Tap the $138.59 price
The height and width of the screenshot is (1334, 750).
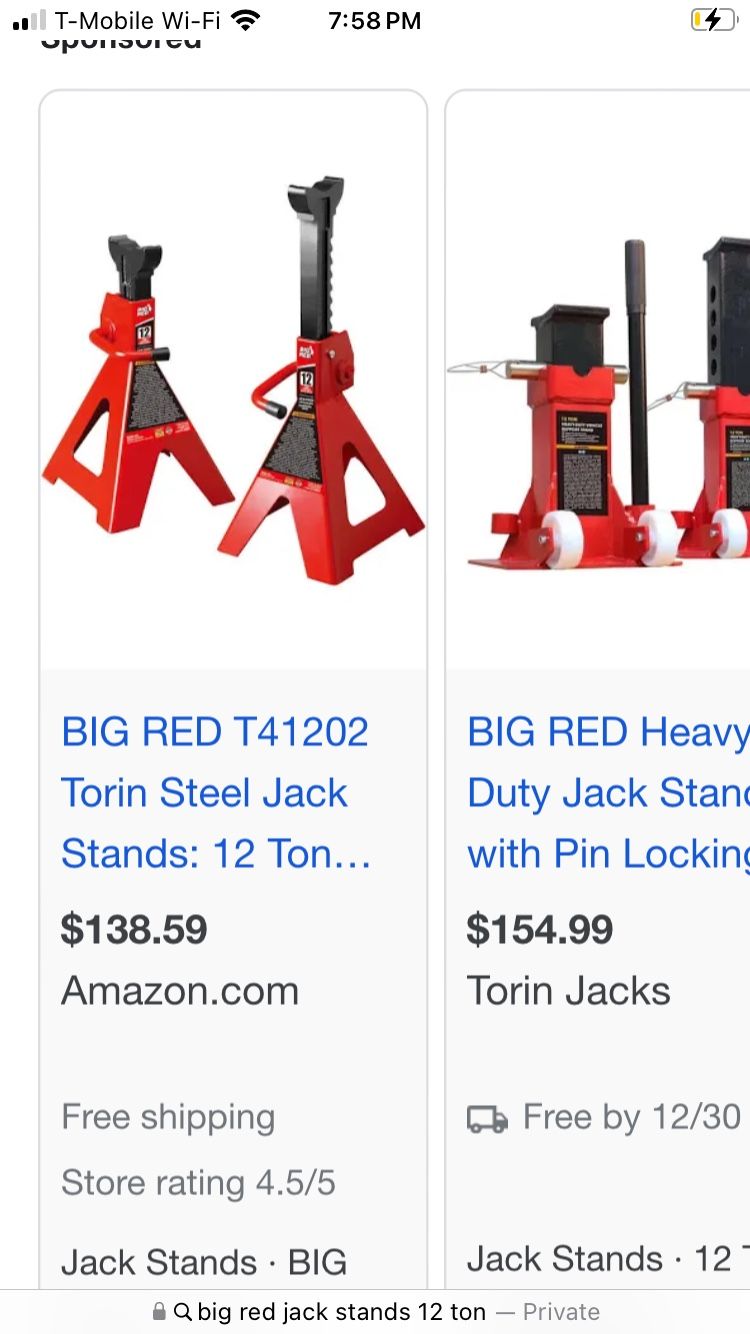click(134, 930)
